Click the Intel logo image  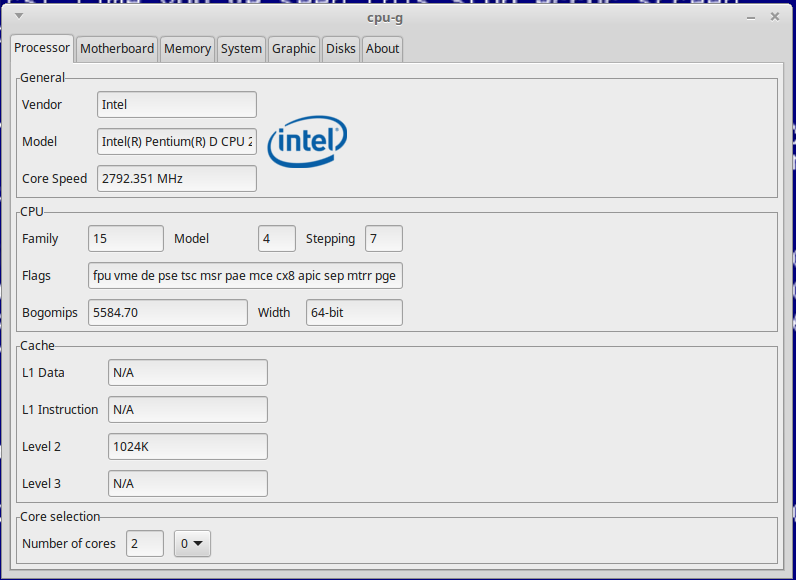307,141
